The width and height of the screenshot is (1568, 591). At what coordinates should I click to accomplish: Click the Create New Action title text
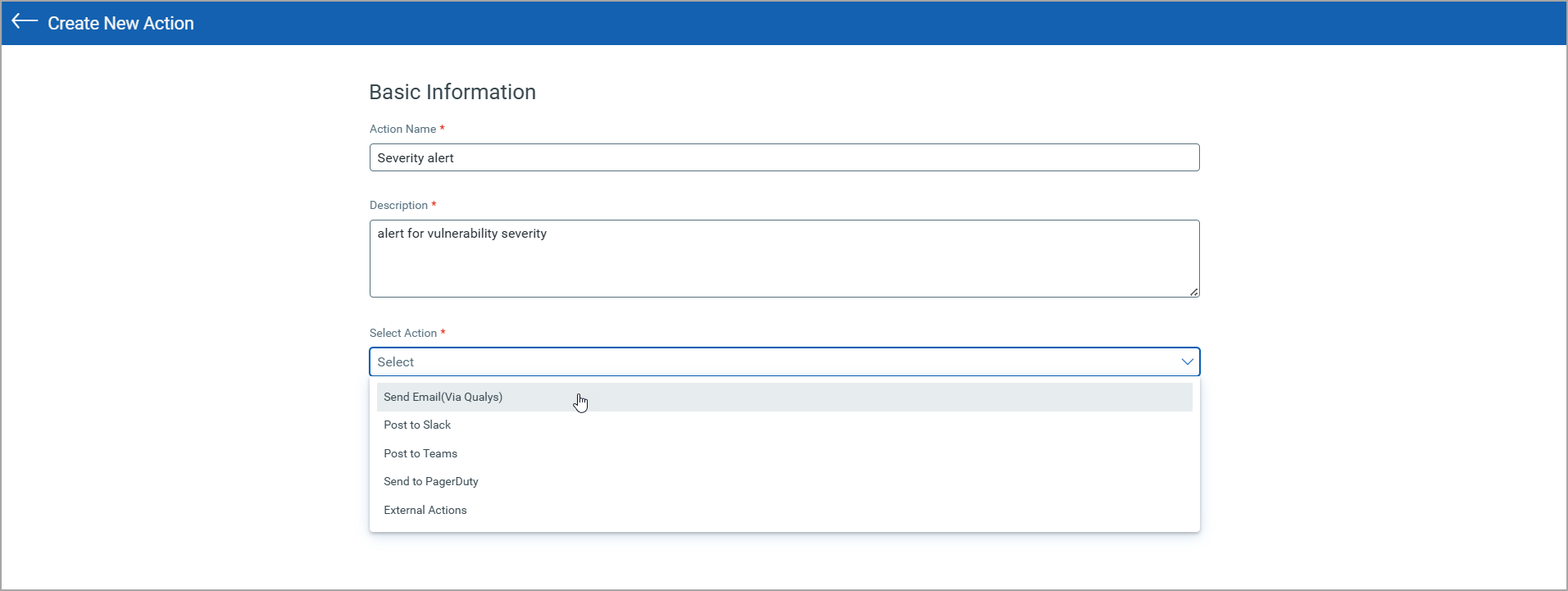coord(120,23)
